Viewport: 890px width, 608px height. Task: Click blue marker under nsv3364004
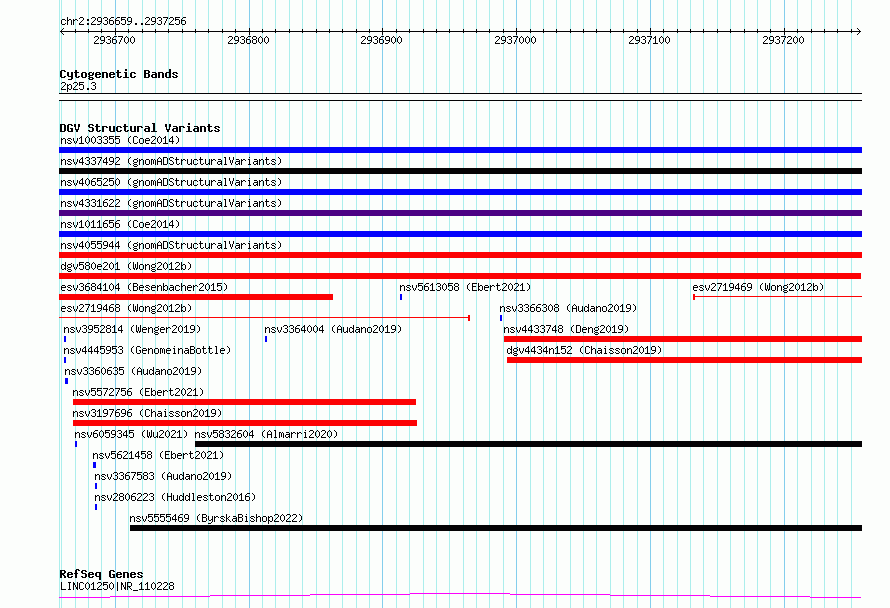tap(266, 339)
